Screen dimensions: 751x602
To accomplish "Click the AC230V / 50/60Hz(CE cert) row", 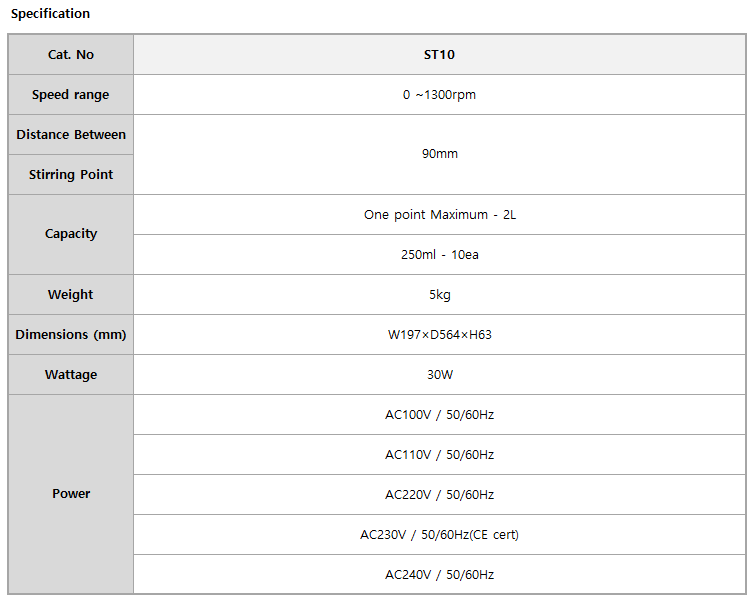I will (439, 535).
